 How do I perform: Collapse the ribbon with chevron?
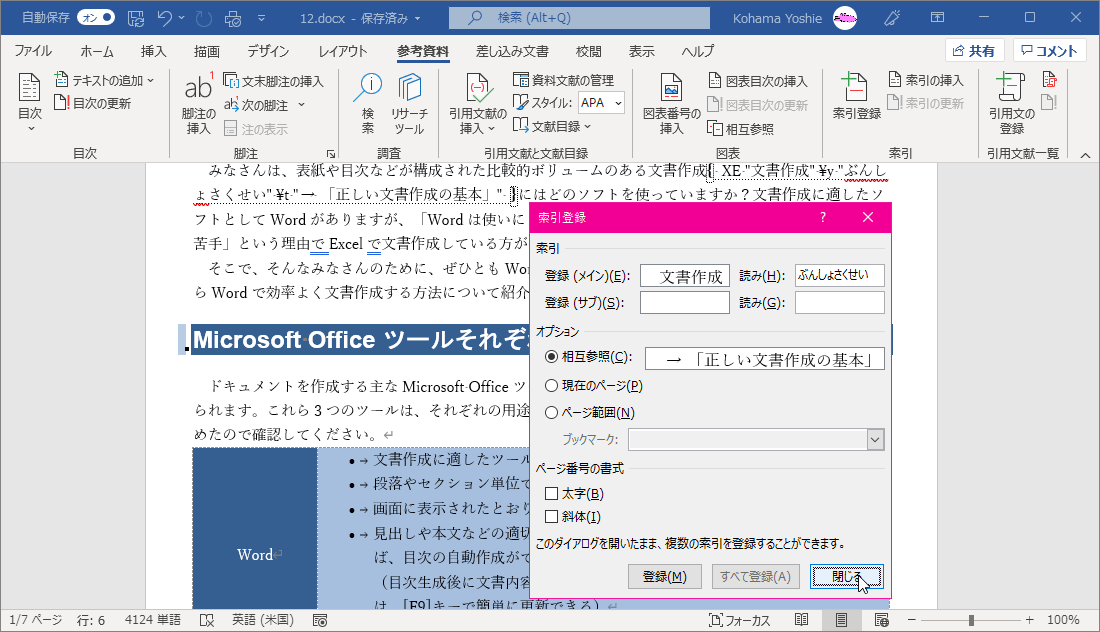pyautogui.click(x=1085, y=155)
